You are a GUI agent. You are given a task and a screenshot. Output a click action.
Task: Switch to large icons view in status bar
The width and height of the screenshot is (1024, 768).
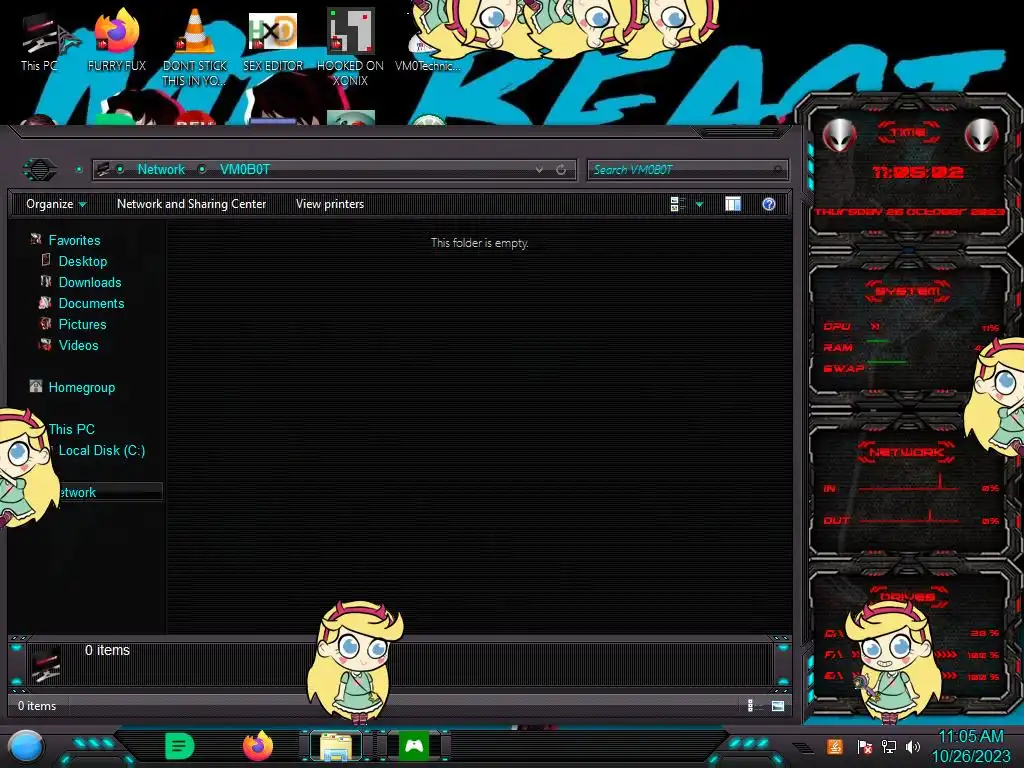pos(777,705)
